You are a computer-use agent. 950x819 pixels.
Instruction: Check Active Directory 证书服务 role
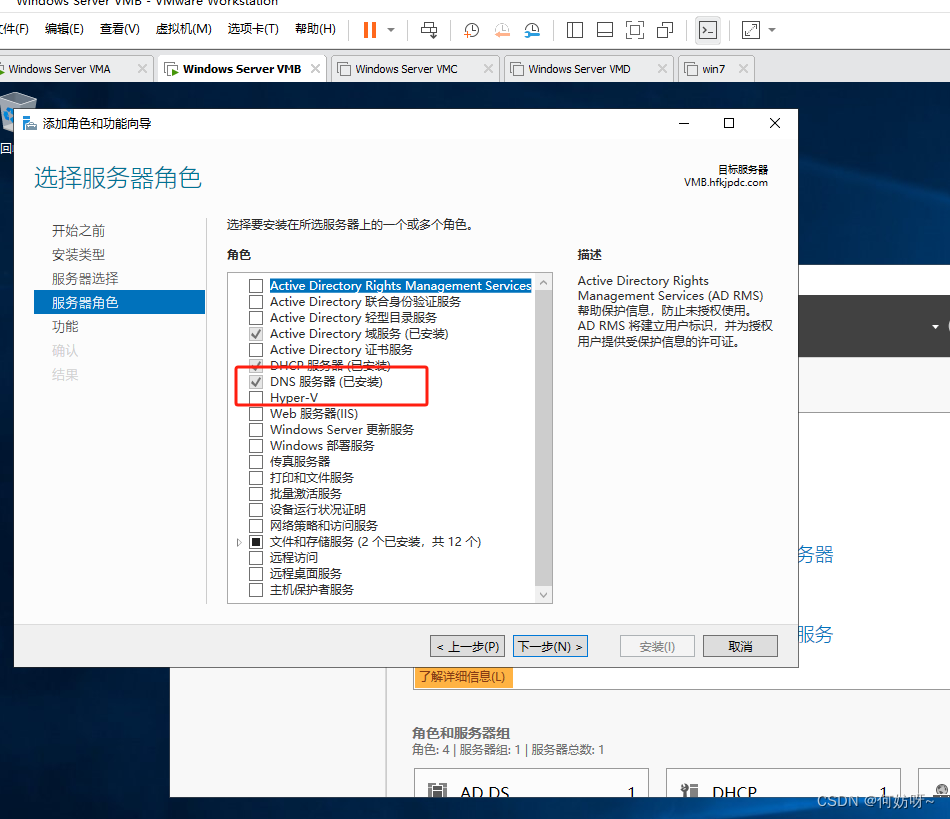[256, 350]
